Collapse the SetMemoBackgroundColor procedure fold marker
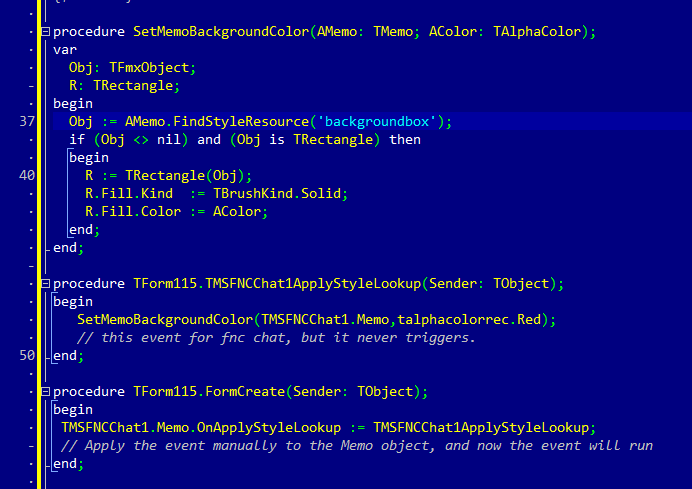 (x=44, y=31)
